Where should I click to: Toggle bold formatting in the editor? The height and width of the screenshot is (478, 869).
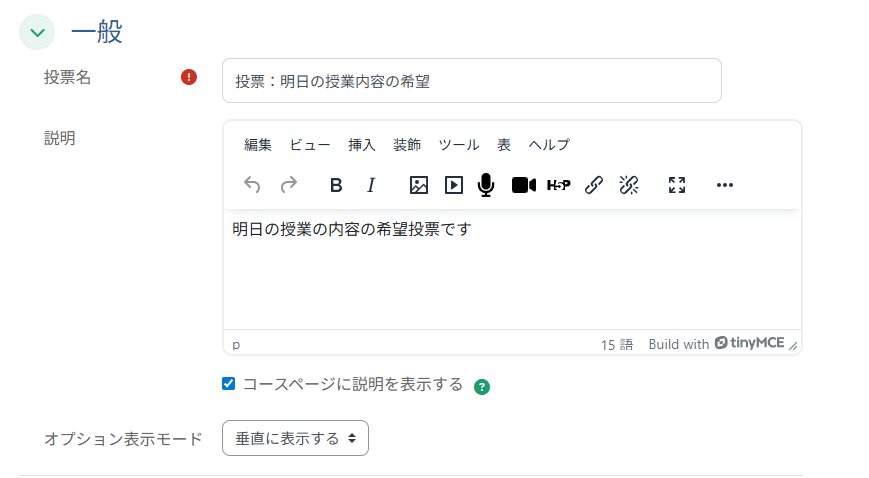[x=336, y=185]
